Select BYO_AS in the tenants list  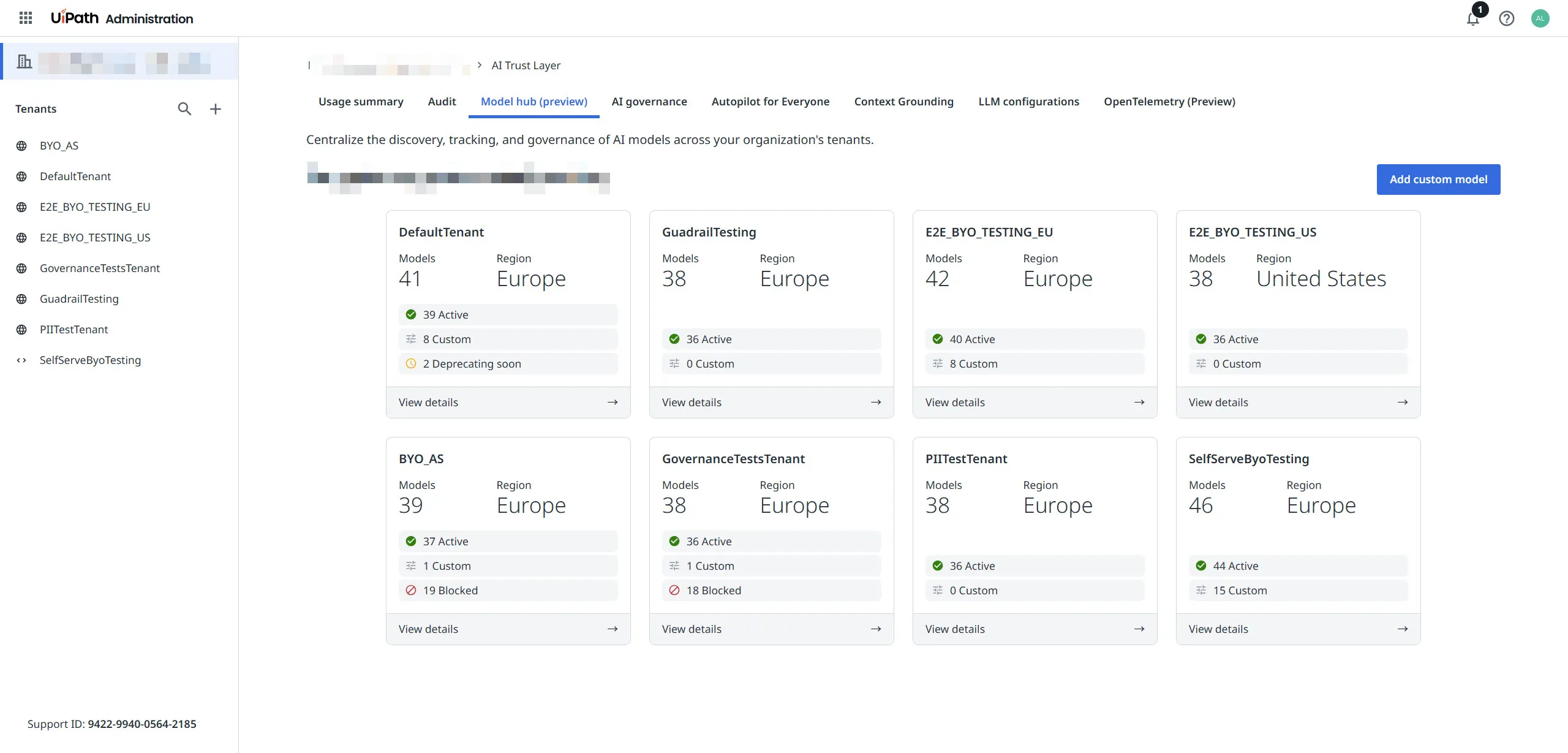tap(119, 146)
